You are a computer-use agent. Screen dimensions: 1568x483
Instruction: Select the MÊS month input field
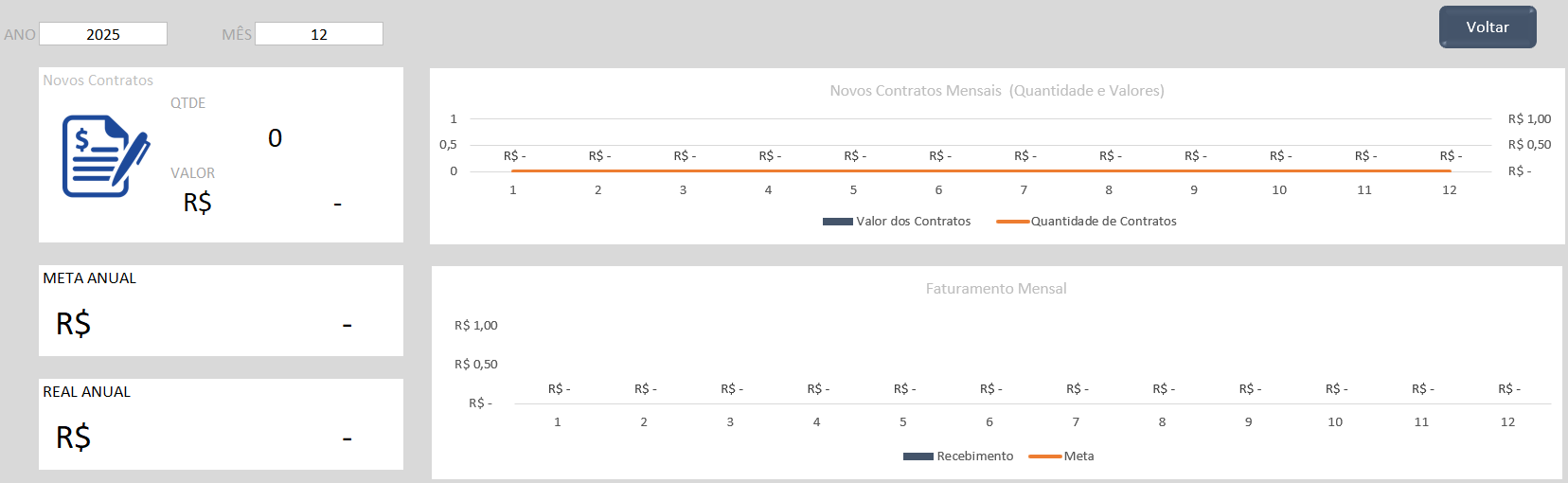(319, 34)
